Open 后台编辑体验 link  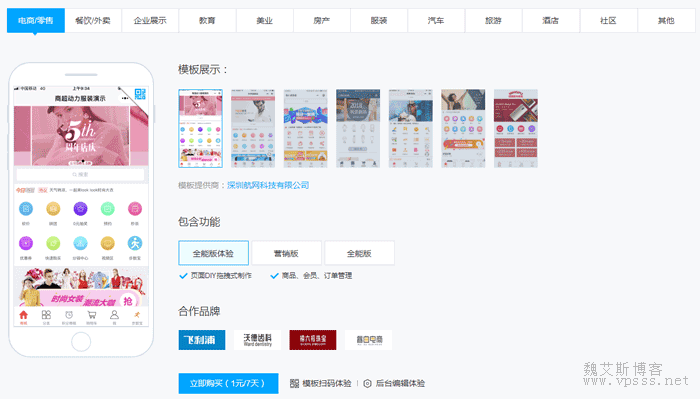pyautogui.click(x=400, y=383)
